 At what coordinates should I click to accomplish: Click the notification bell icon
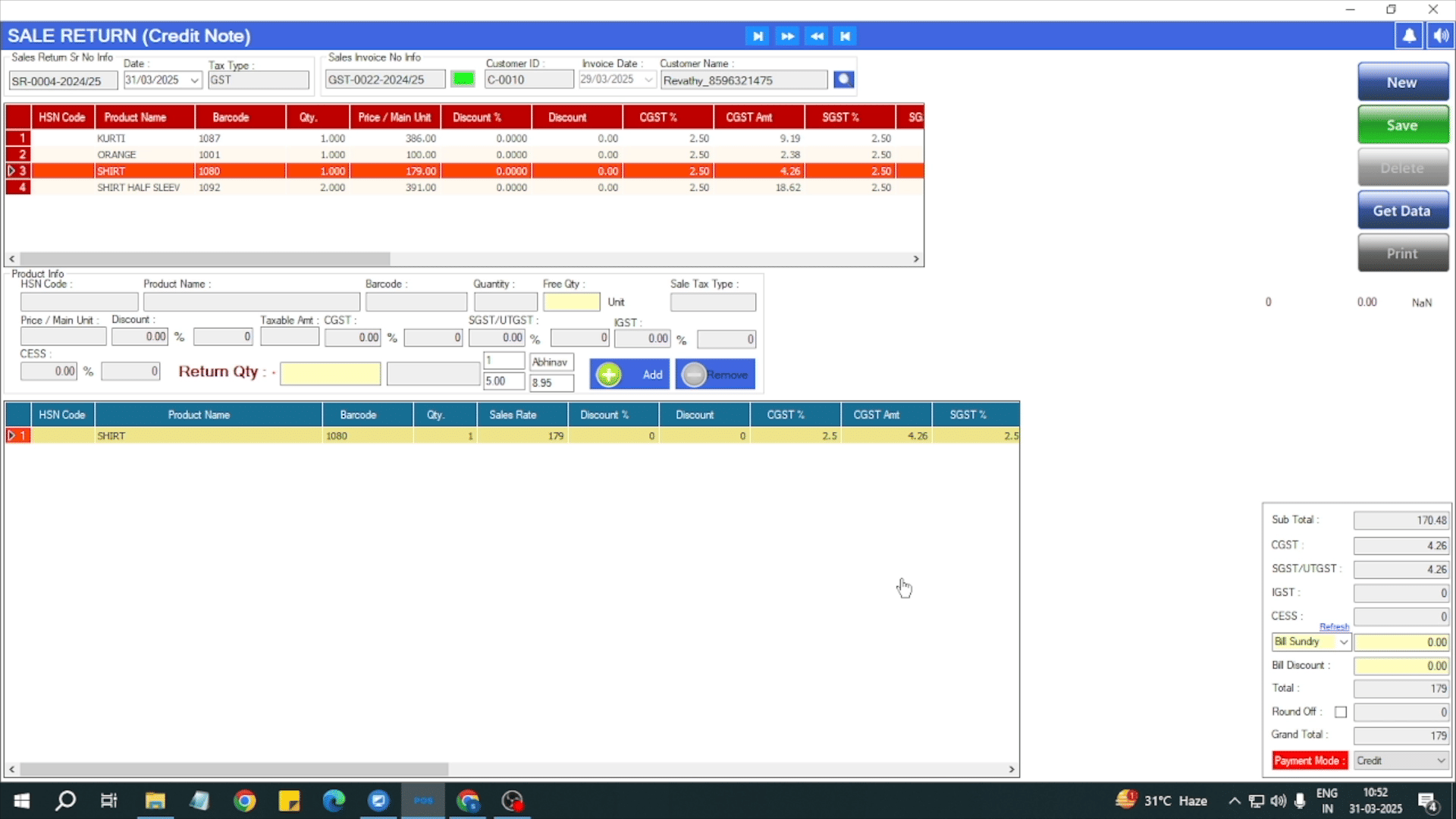pyautogui.click(x=1409, y=36)
